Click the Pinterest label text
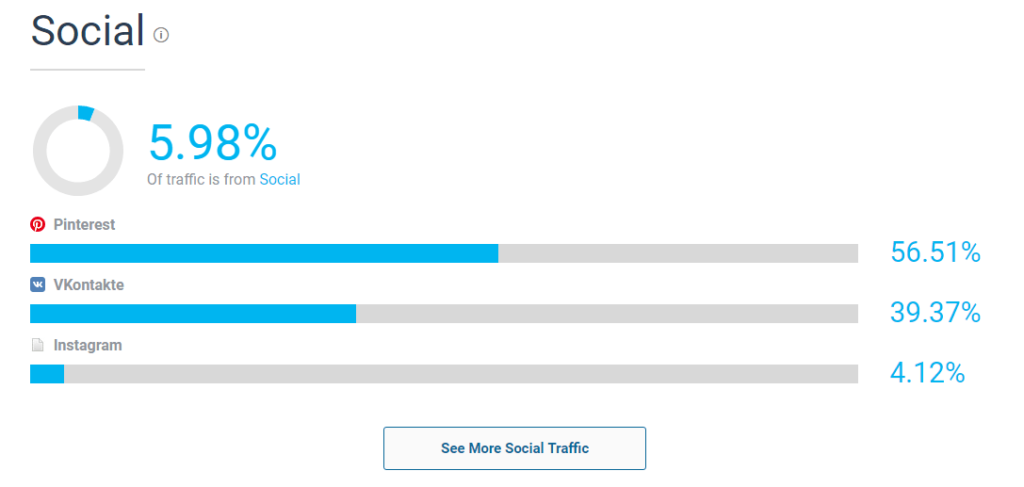This screenshot has height=487, width=1024. tap(84, 225)
